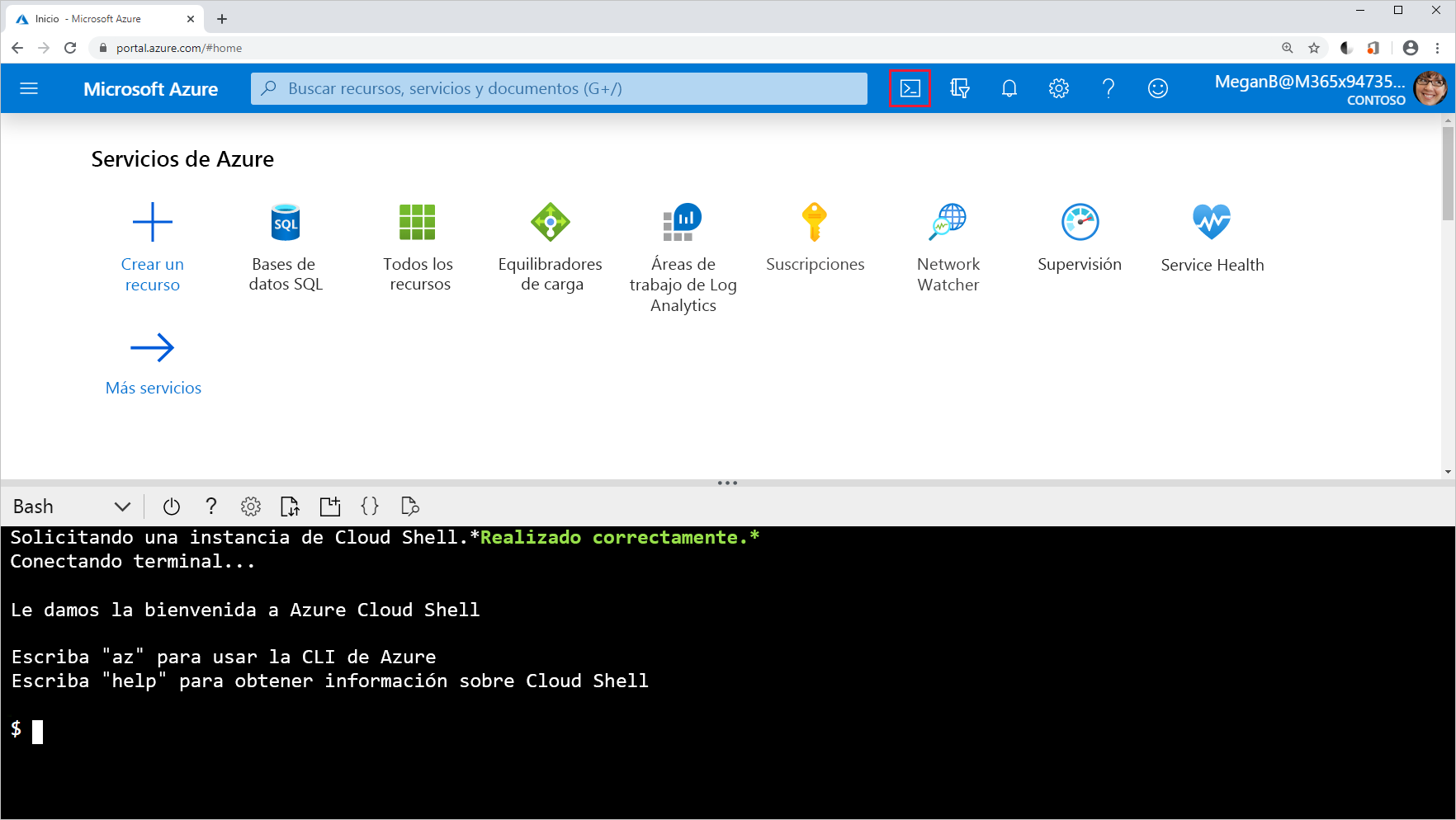Image resolution: width=1456 pixels, height=820 pixels.
Task: Open the Help question mark in header
Action: tap(1109, 88)
